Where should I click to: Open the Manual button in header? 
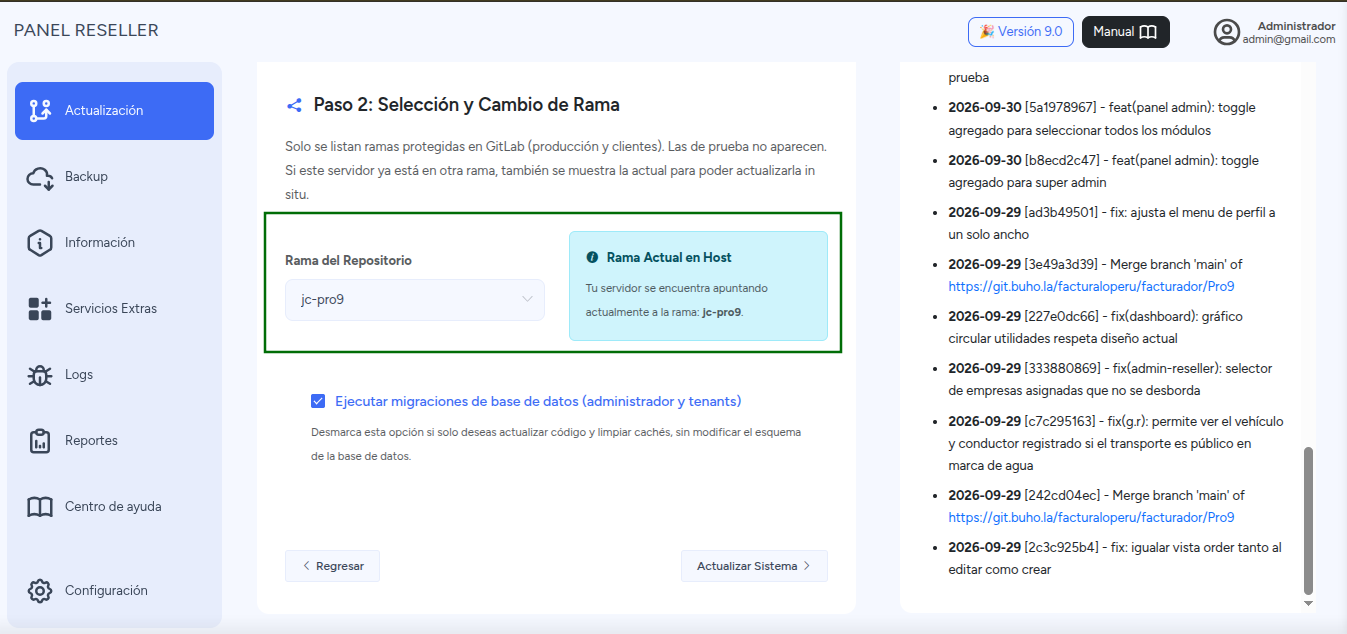coord(1125,32)
